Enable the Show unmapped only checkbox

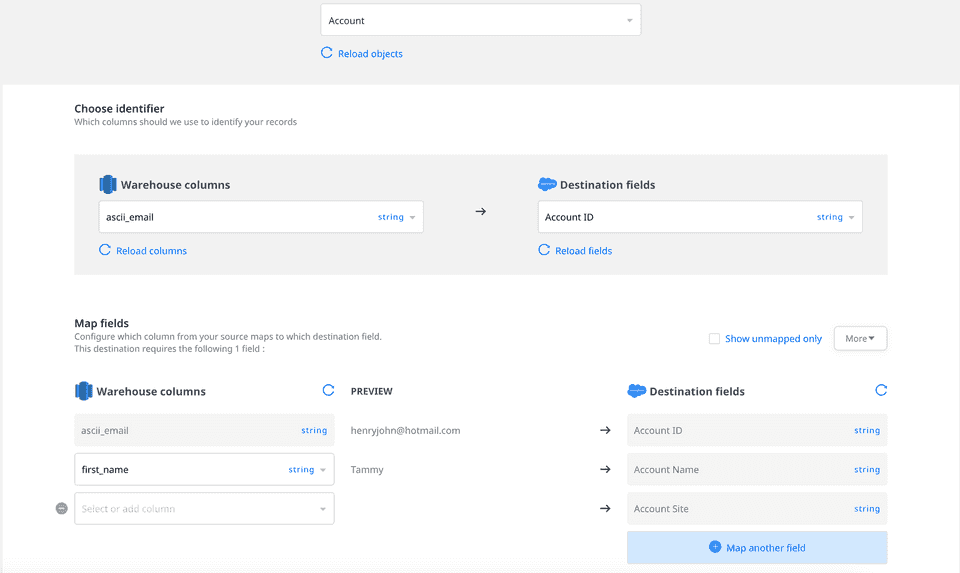(714, 339)
